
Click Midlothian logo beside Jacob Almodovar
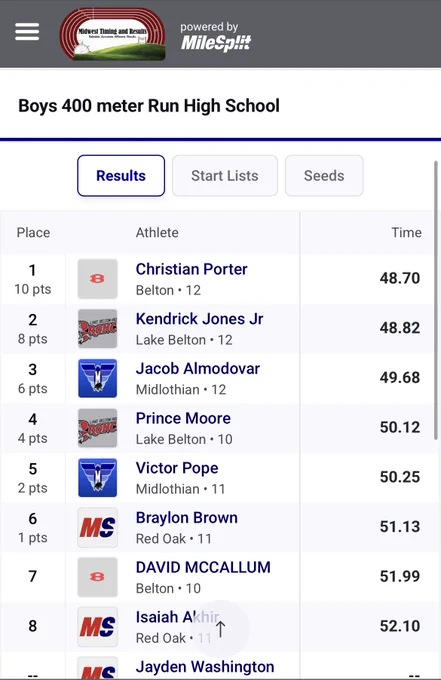click(98, 378)
